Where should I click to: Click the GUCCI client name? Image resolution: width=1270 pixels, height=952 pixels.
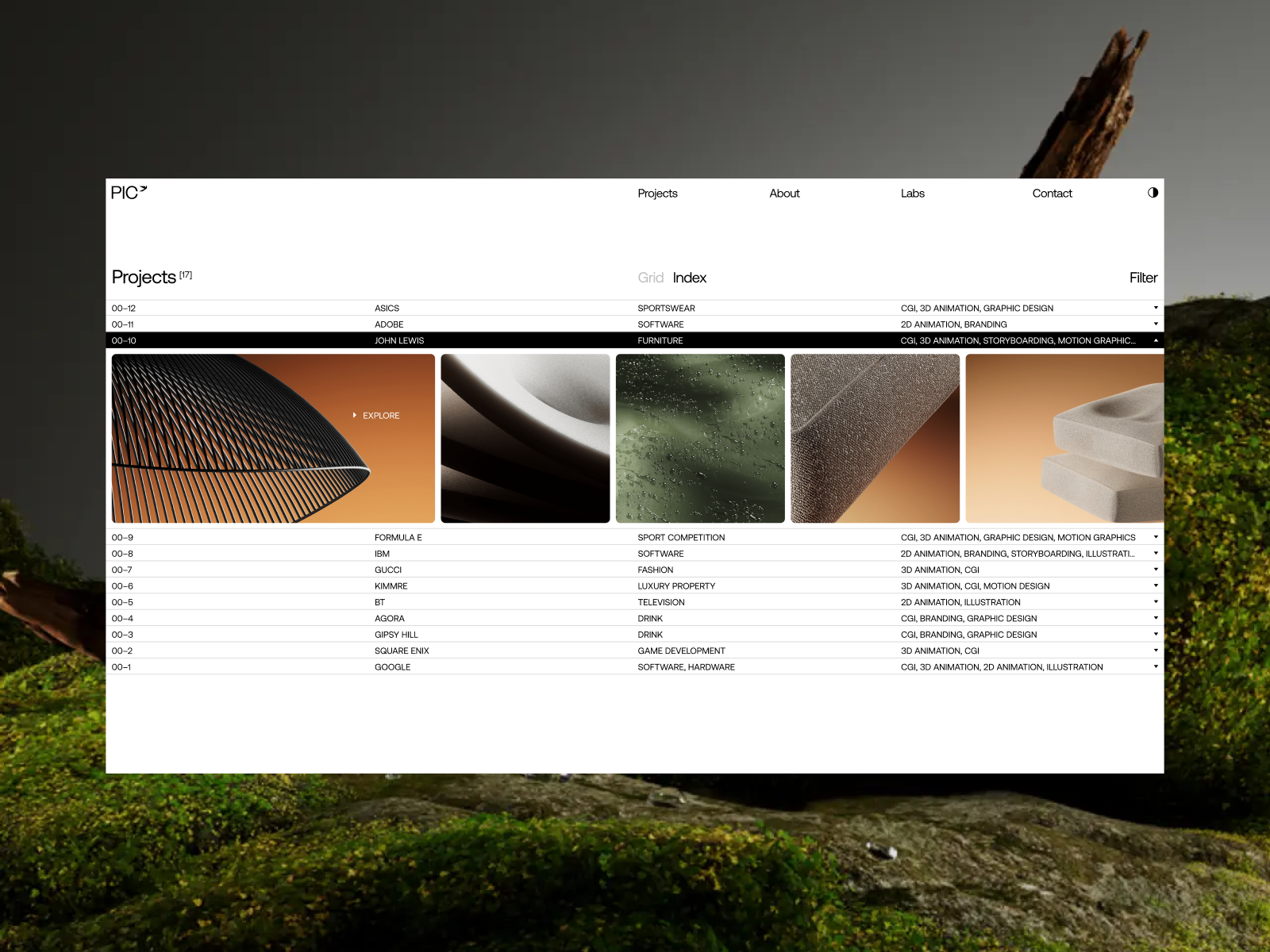pyautogui.click(x=388, y=570)
